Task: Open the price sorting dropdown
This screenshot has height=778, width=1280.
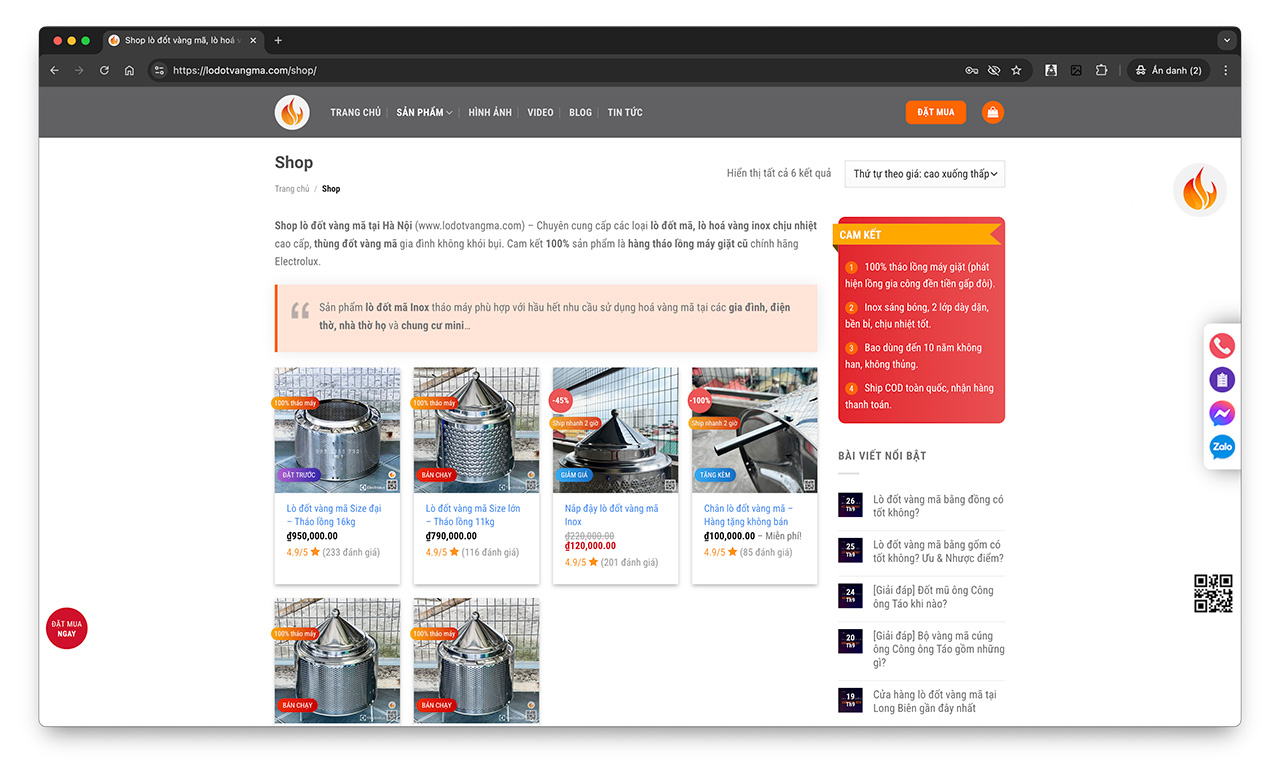Action: click(925, 174)
